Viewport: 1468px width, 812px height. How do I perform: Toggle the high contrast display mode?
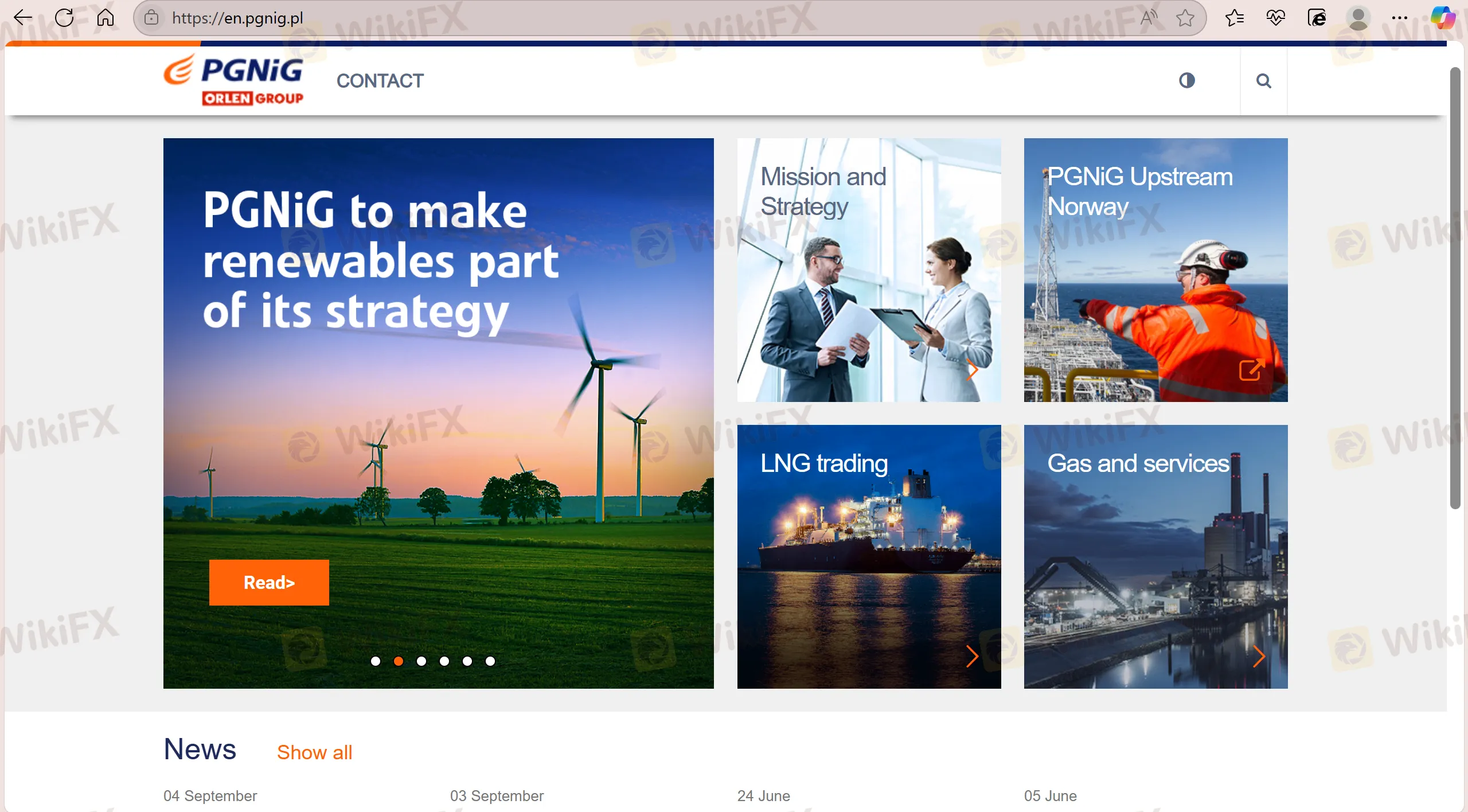point(1187,80)
